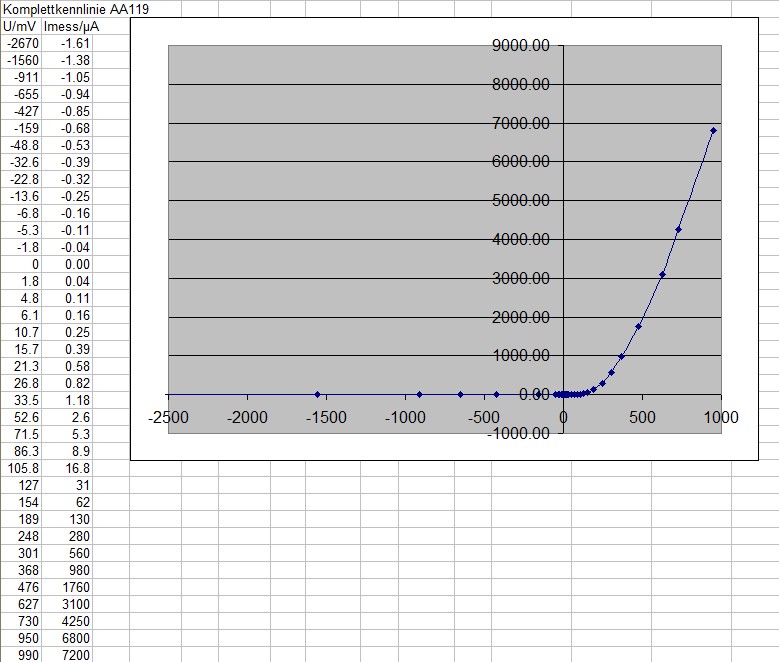Select the chart data point at 730 mV
Viewport: 779px width, 662px height.
[x=679, y=230]
